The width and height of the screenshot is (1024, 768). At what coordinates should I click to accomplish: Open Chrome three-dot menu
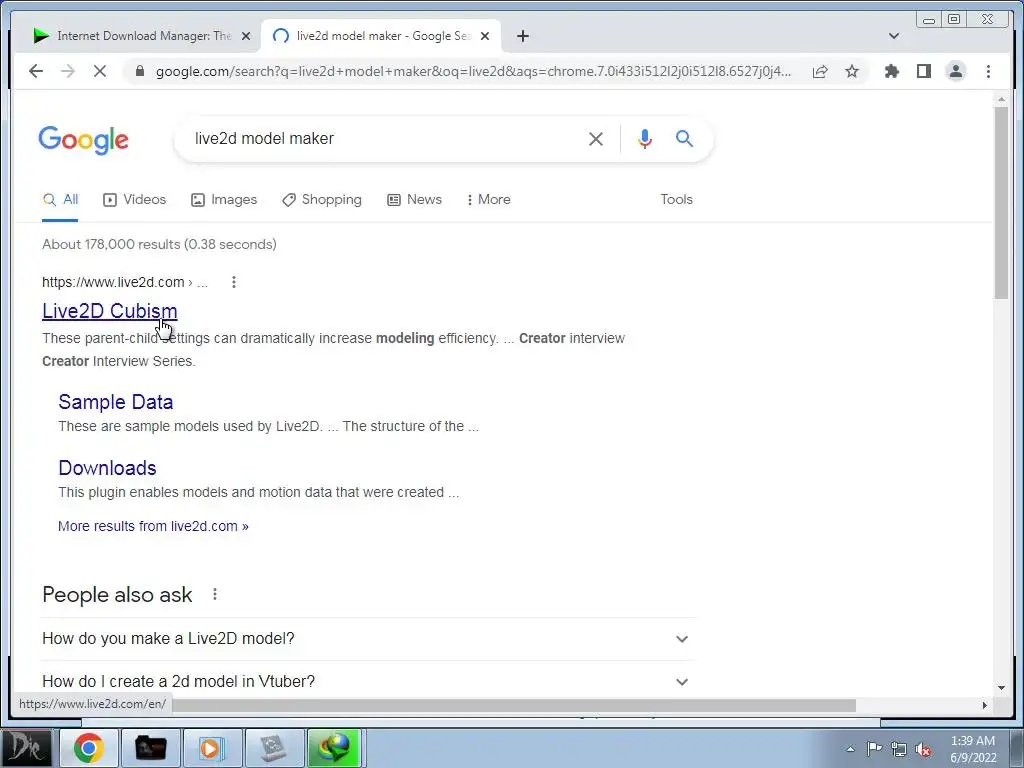(988, 71)
